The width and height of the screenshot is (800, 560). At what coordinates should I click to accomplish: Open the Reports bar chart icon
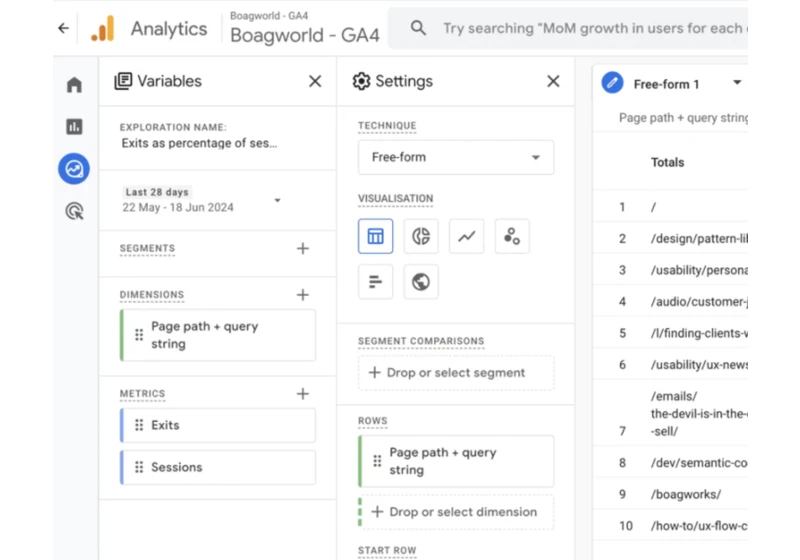[74, 126]
